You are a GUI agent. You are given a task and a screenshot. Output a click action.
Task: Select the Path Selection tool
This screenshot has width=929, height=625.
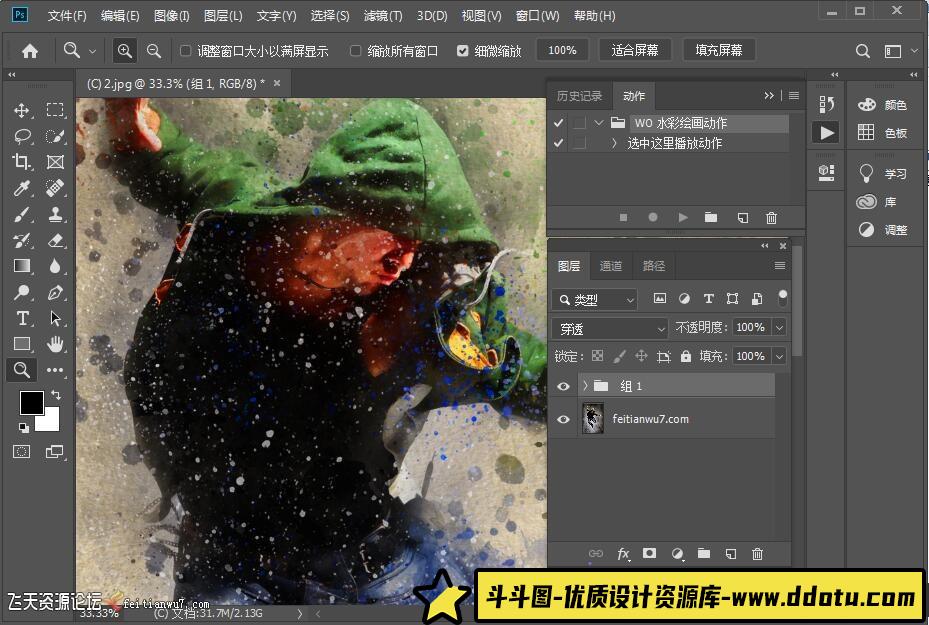pyautogui.click(x=55, y=318)
